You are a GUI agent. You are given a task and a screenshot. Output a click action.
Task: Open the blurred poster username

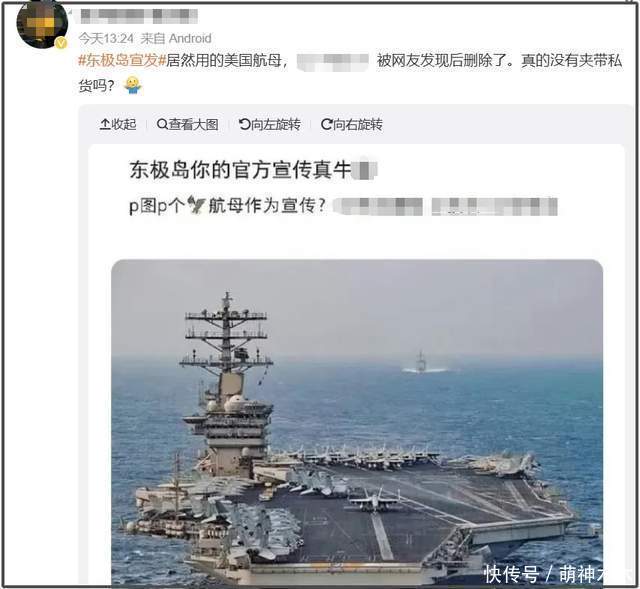139,16
